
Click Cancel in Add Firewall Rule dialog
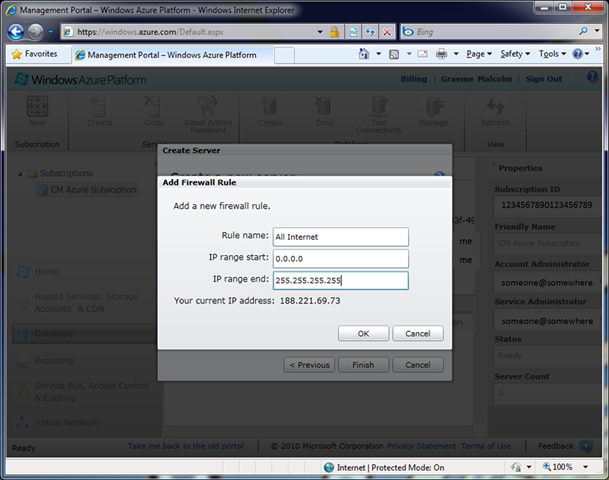pyautogui.click(x=418, y=334)
